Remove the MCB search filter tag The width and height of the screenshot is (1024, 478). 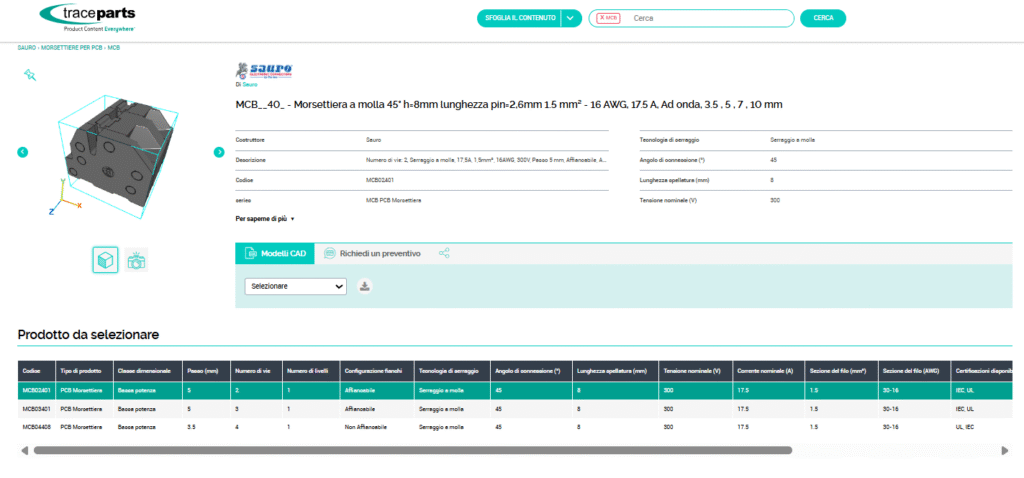pyautogui.click(x=601, y=18)
